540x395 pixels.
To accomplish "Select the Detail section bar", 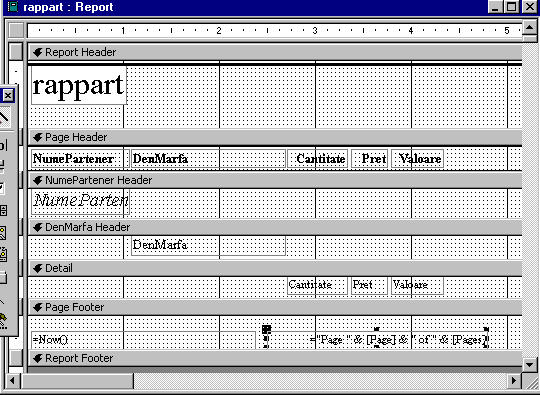I will coord(275,268).
